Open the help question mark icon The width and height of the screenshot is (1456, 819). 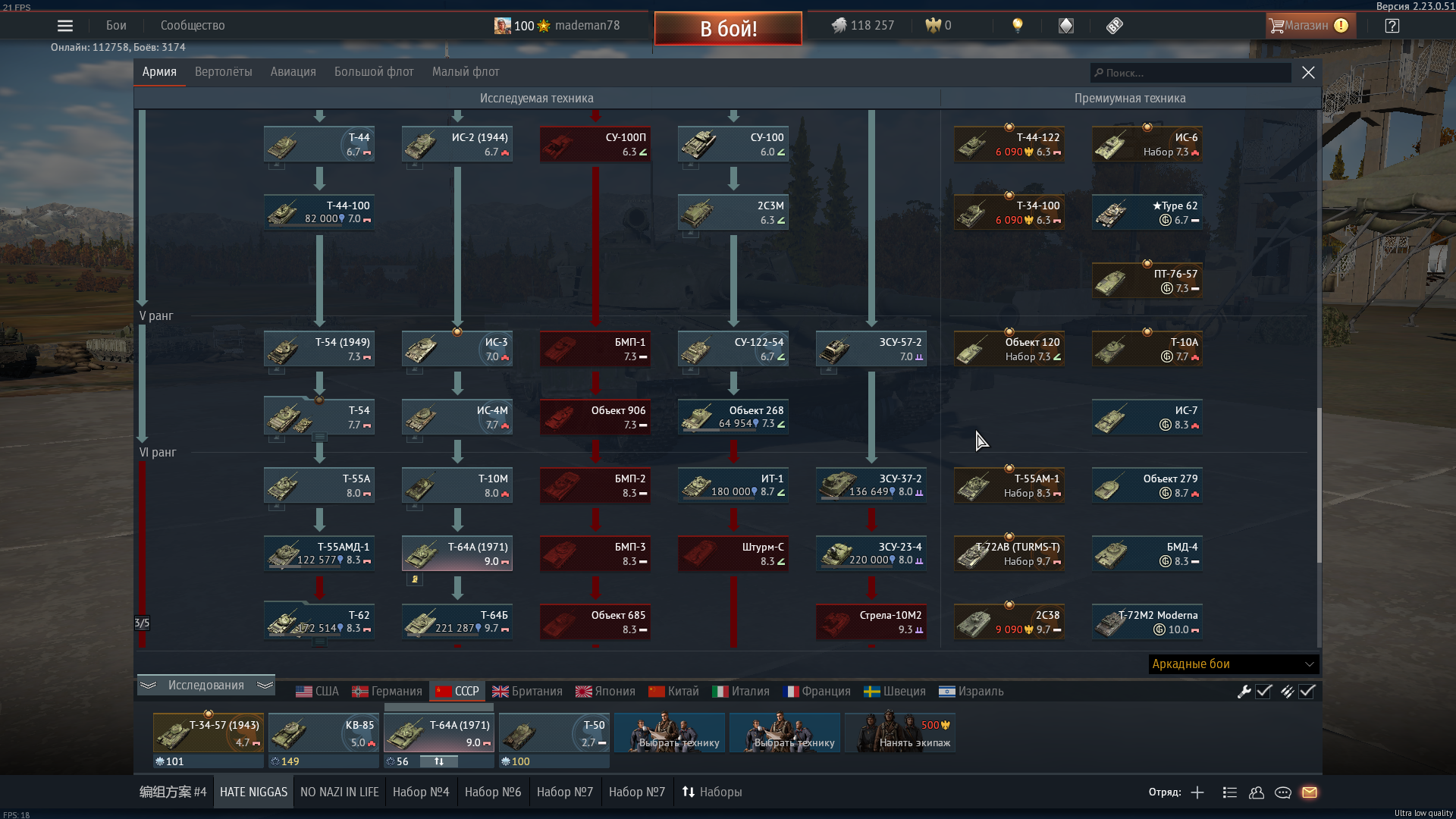(x=1392, y=26)
